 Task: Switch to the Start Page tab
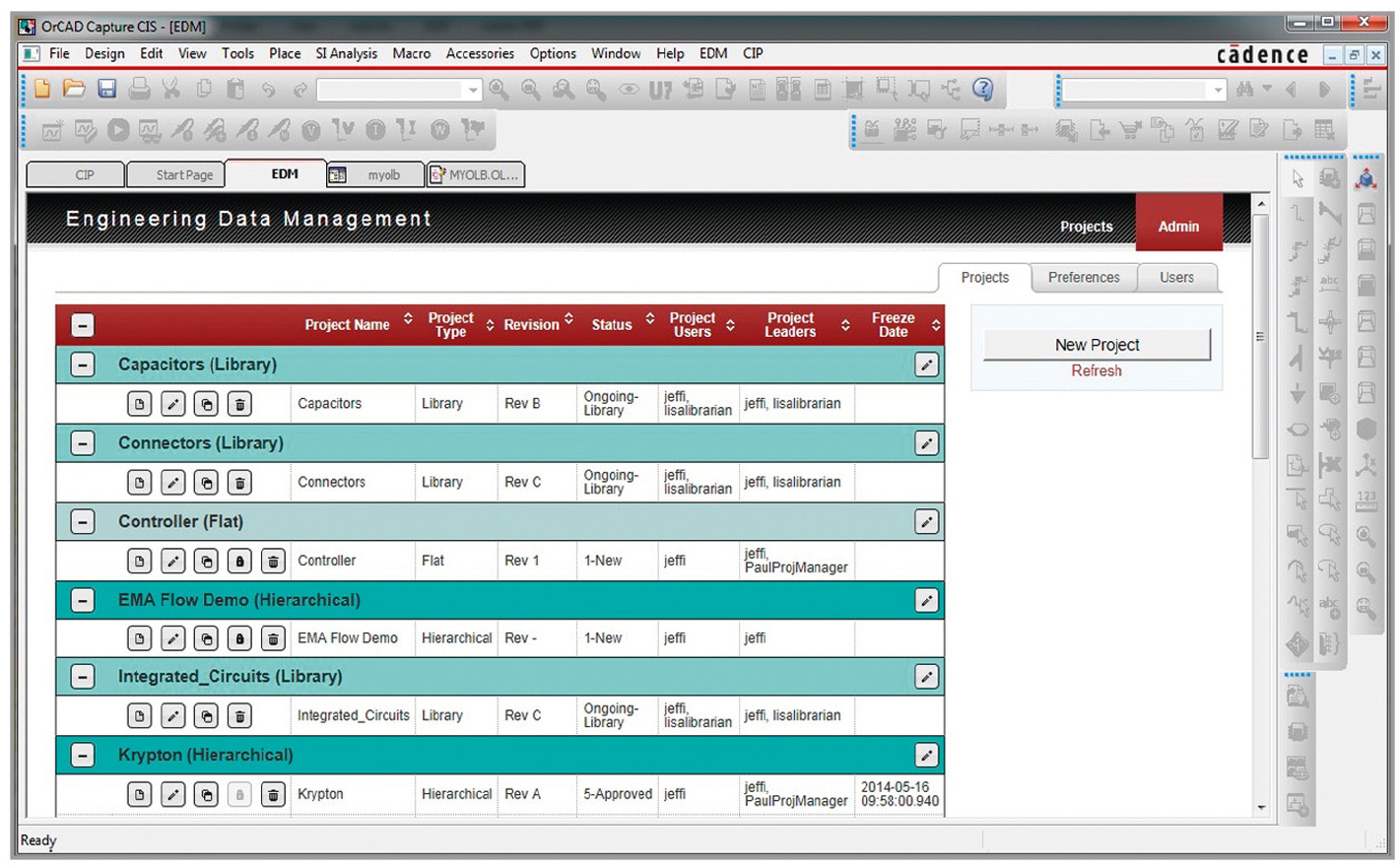pos(176,175)
